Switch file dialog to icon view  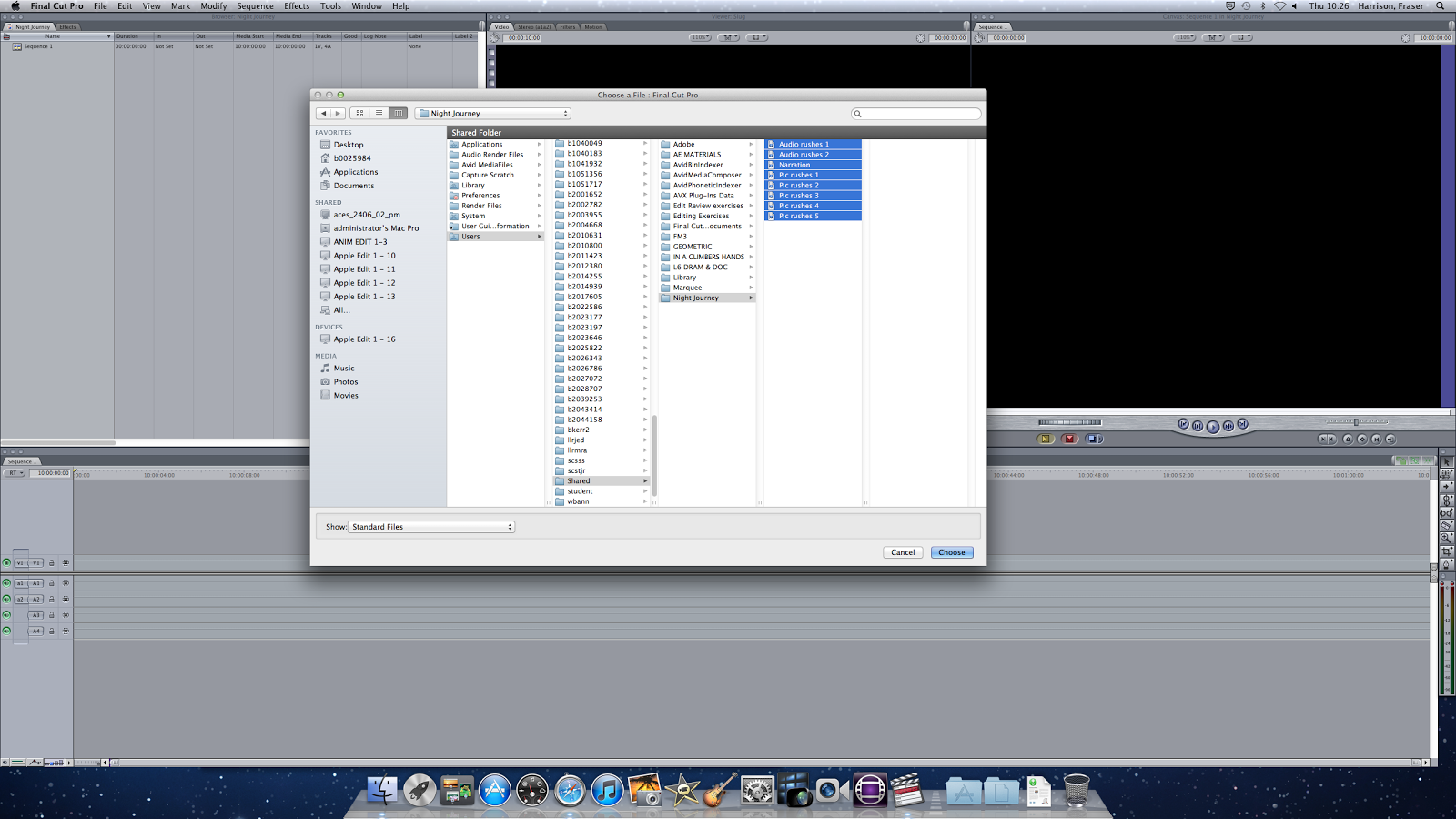(360, 114)
